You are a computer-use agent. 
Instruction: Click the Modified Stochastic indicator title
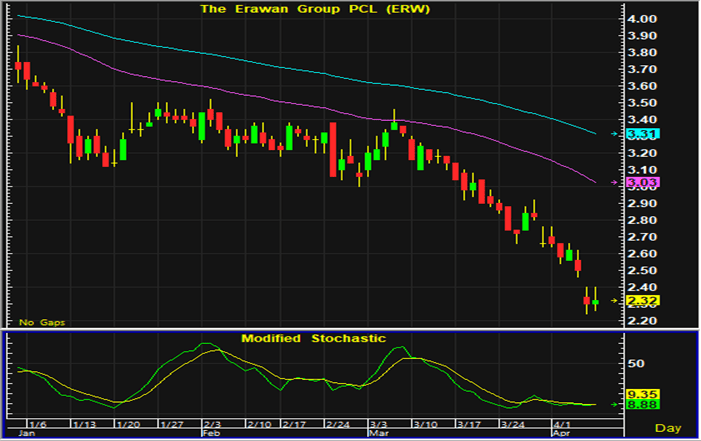click(x=313, y=338)
